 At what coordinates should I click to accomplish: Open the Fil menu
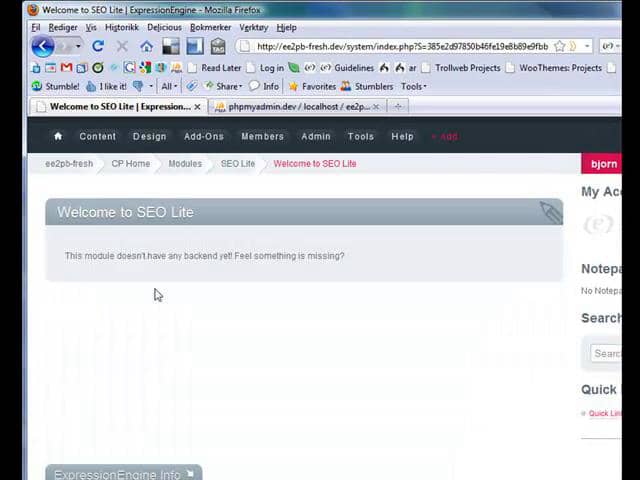36,27
